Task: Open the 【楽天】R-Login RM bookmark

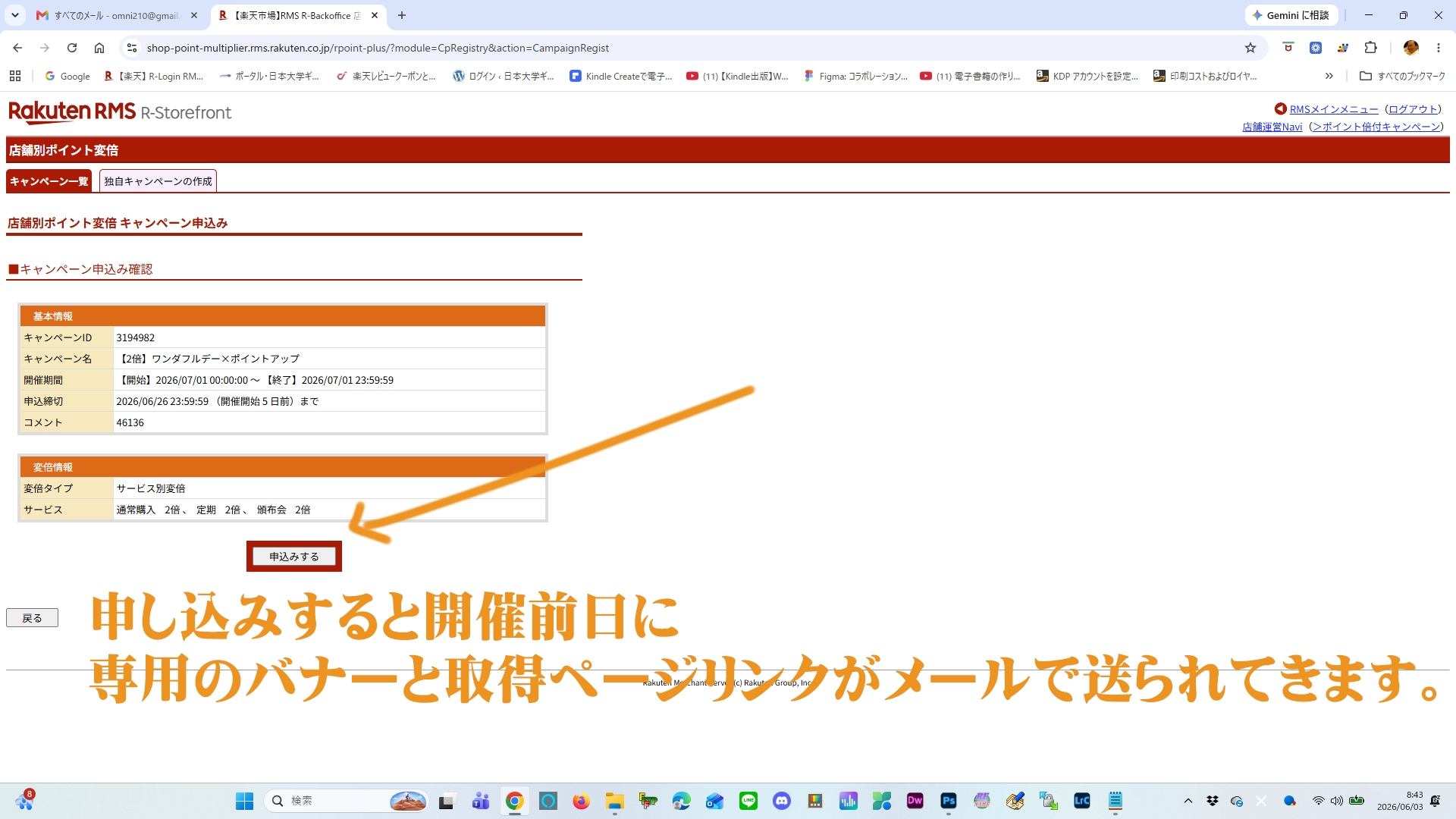Action: coord(154,76)
